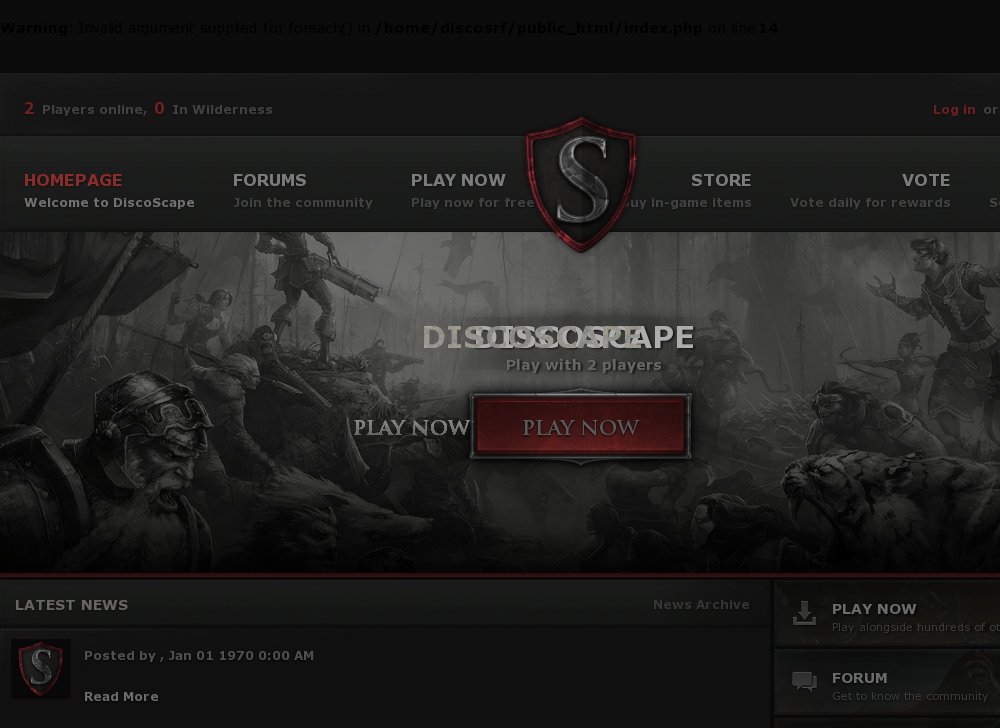The image size is (1000, 728).
Task: Select Play Now in the navigation bar
Action: [x=472, y=190]
